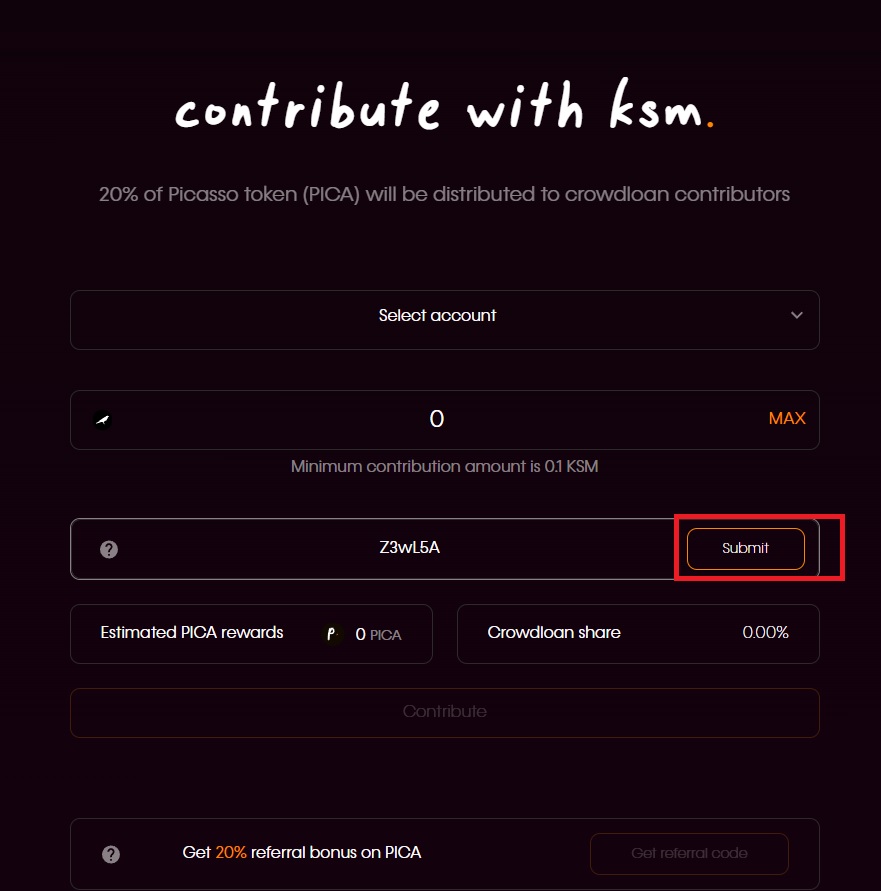Focus the contribution amount field showing 0
This screenshot has width=881, height=891.
(437, 419)
